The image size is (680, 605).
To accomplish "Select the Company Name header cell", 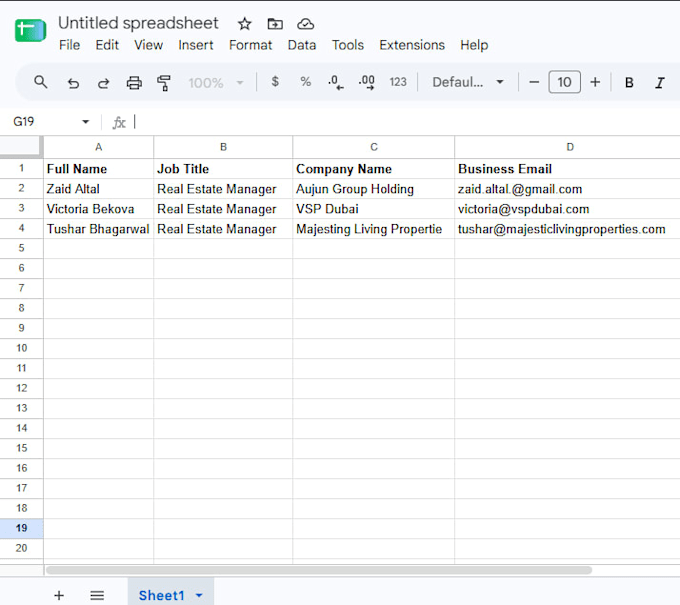I will click(373, 169).
